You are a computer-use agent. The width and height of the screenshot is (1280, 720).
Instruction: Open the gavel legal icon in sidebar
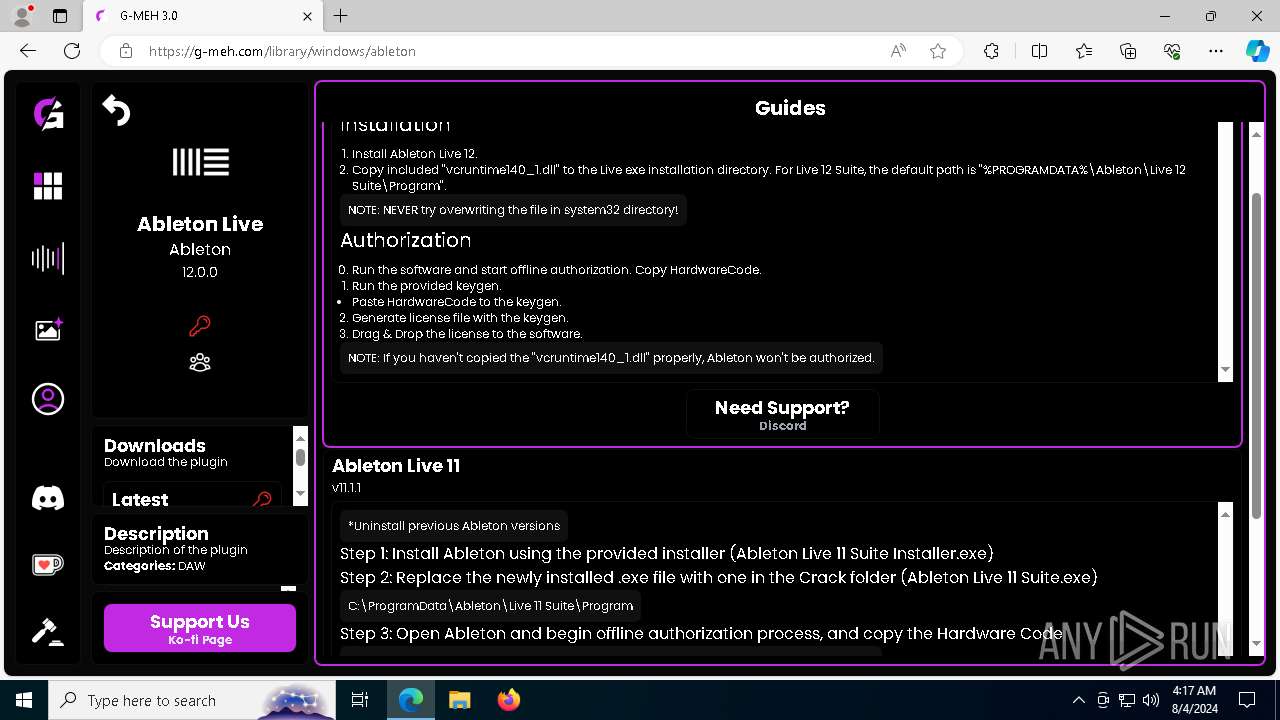(x=48, y=631)
